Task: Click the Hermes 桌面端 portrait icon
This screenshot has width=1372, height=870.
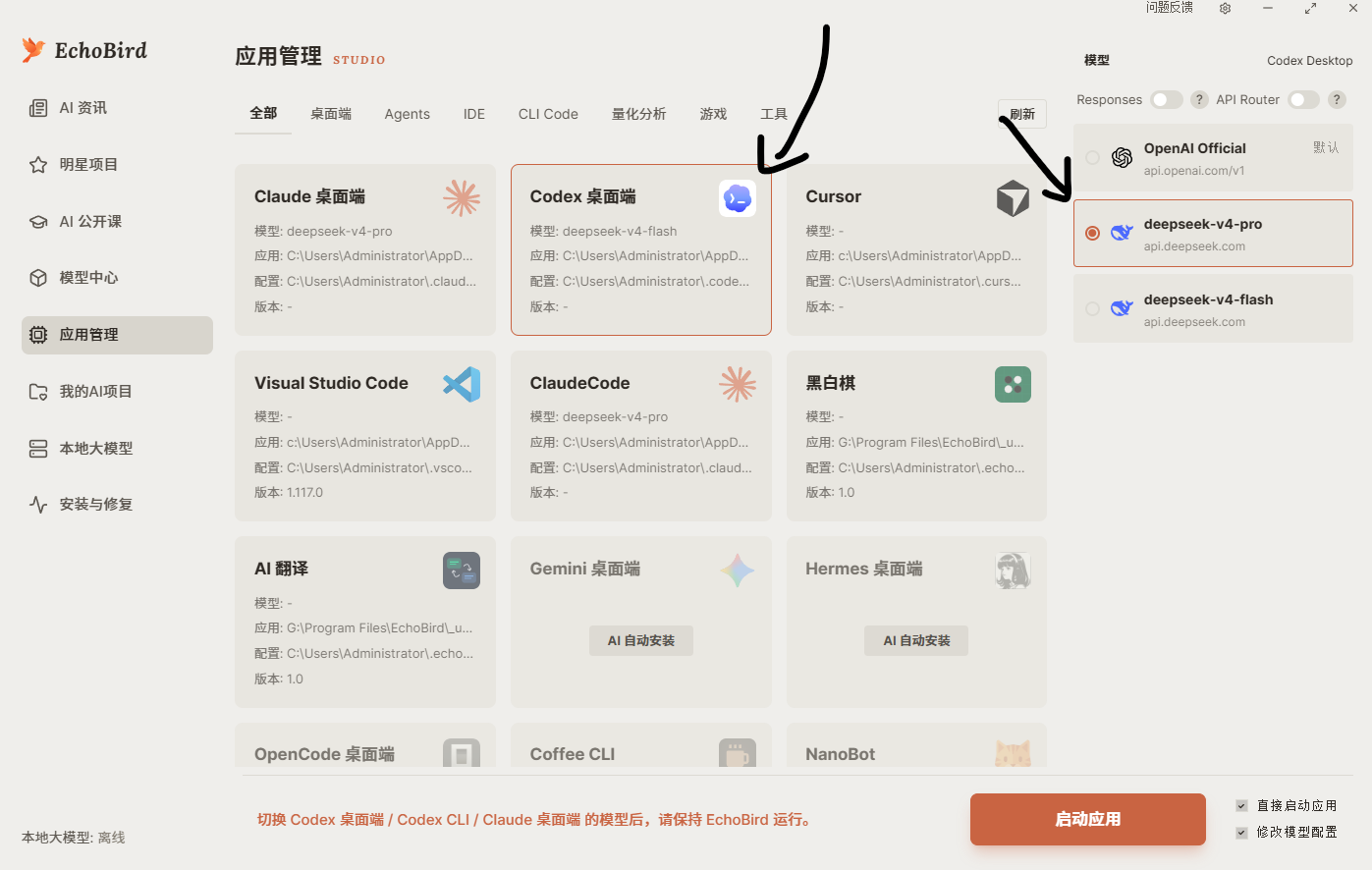Action: (1013, 570)
